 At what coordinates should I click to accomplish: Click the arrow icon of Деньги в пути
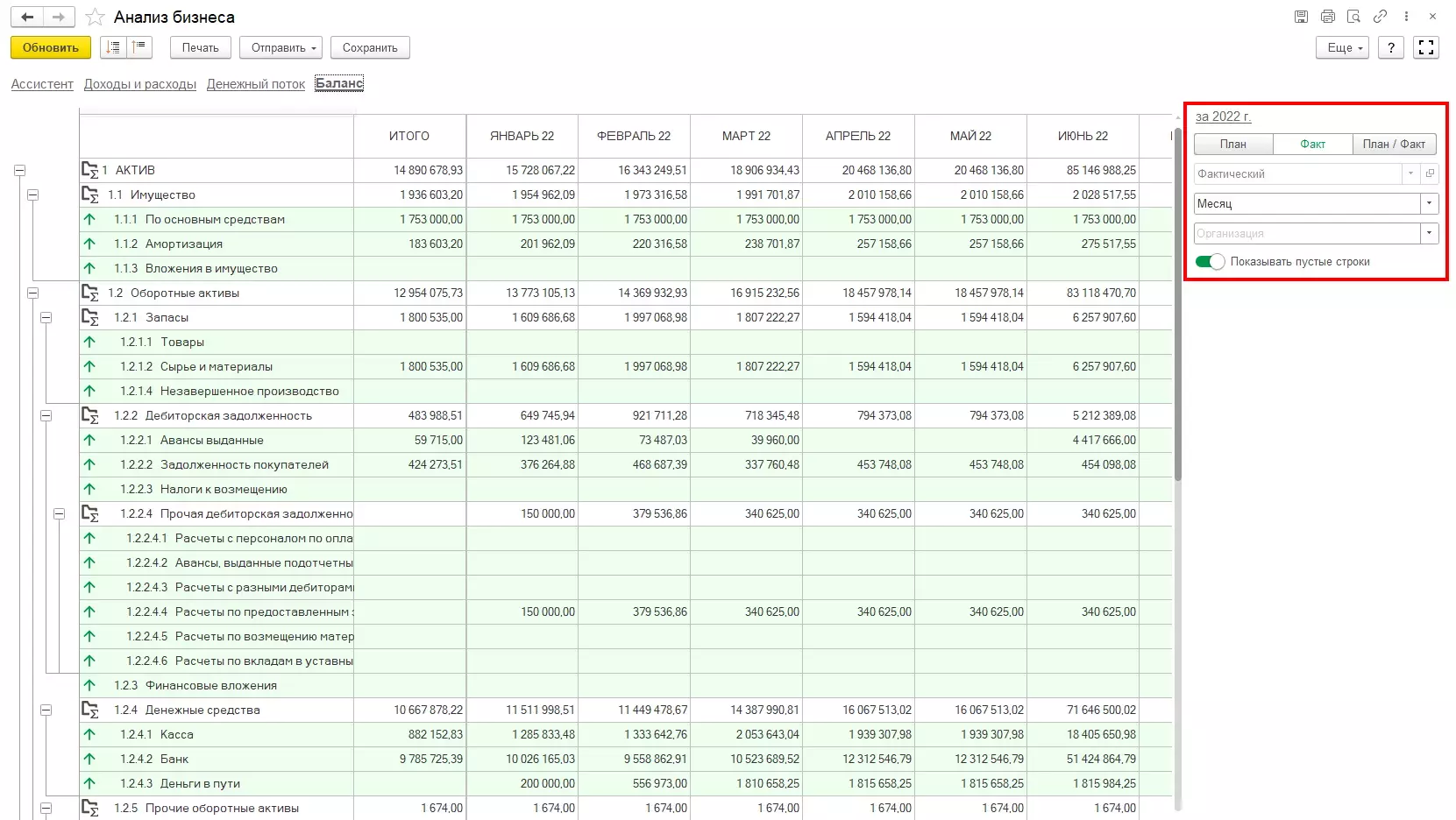pos(89,783)
